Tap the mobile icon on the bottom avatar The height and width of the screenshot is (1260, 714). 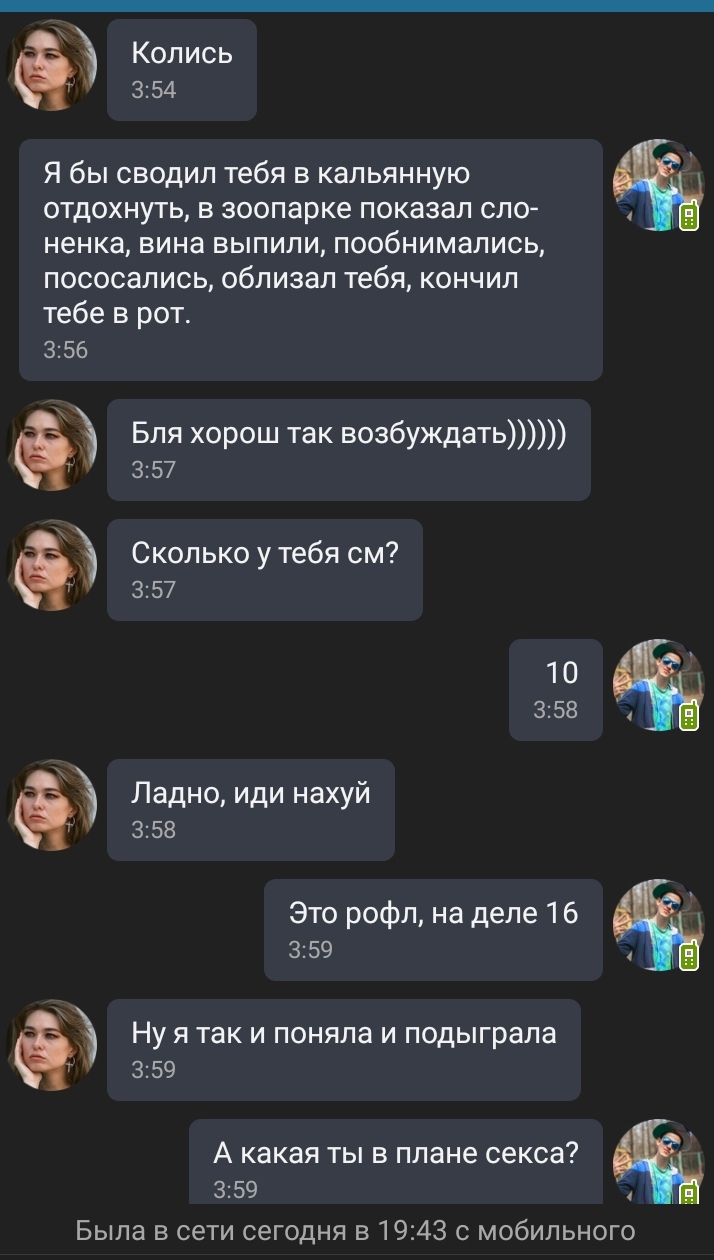[x=688, y=1192]
